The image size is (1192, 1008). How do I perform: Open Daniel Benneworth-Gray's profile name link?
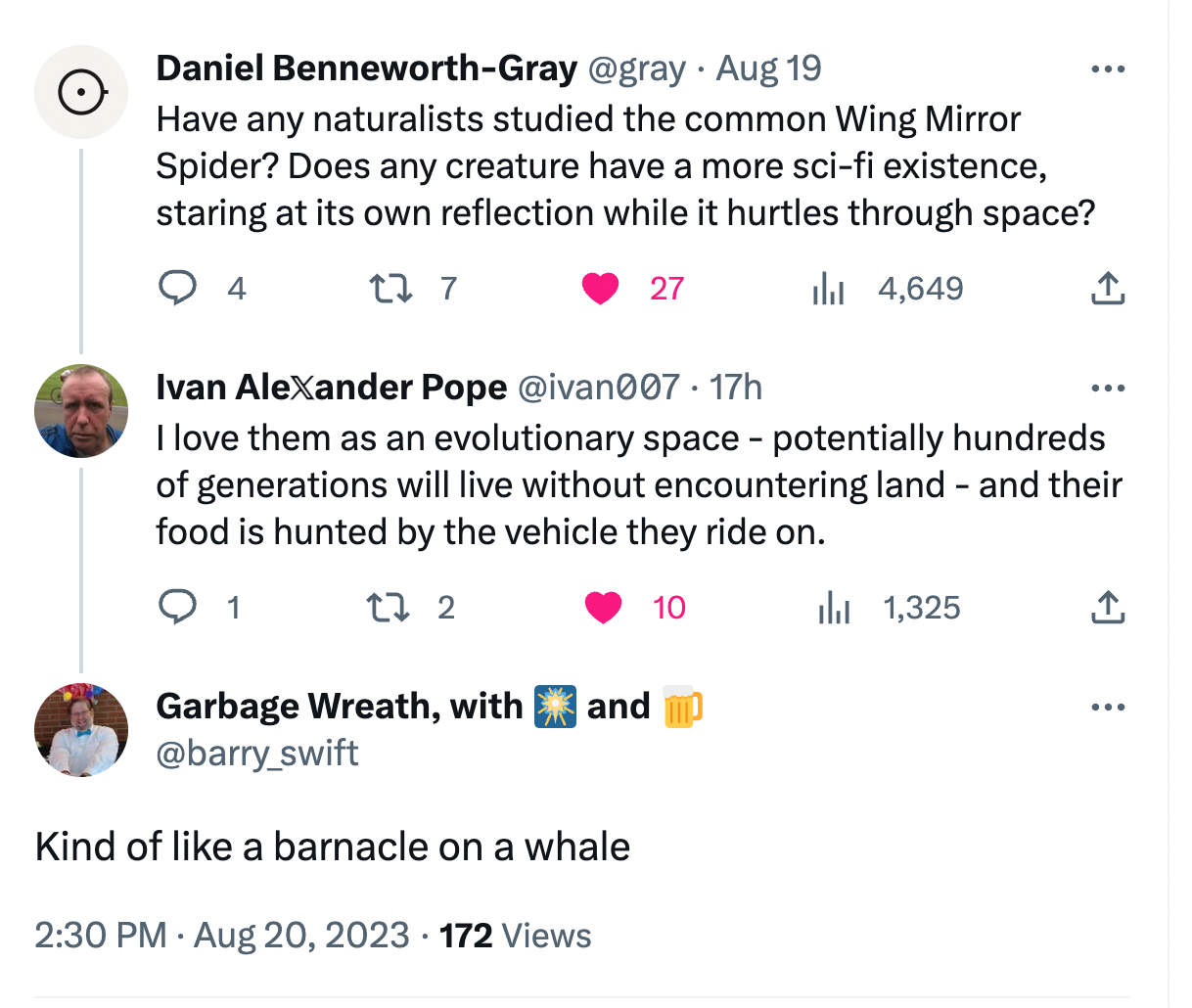(x=366, y=68)
